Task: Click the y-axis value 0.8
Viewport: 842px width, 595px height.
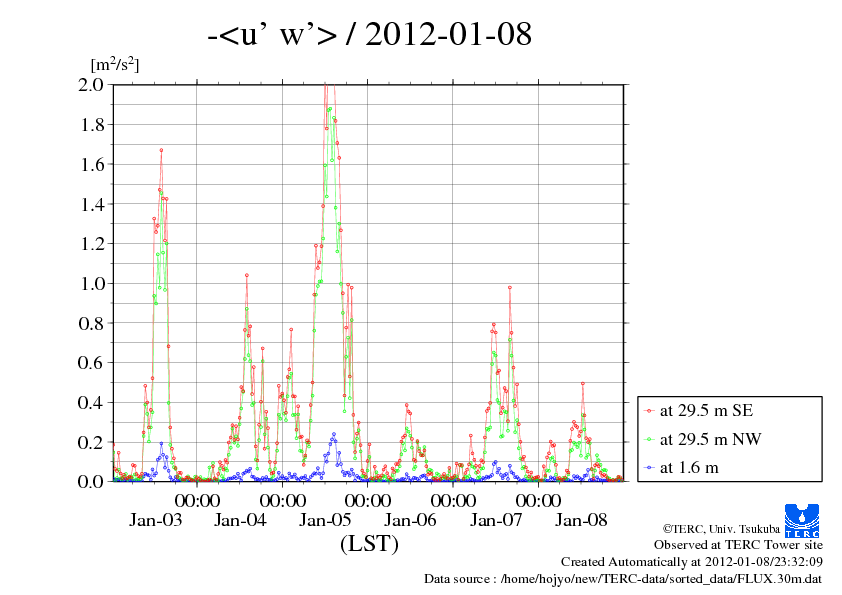Action: 91,323
